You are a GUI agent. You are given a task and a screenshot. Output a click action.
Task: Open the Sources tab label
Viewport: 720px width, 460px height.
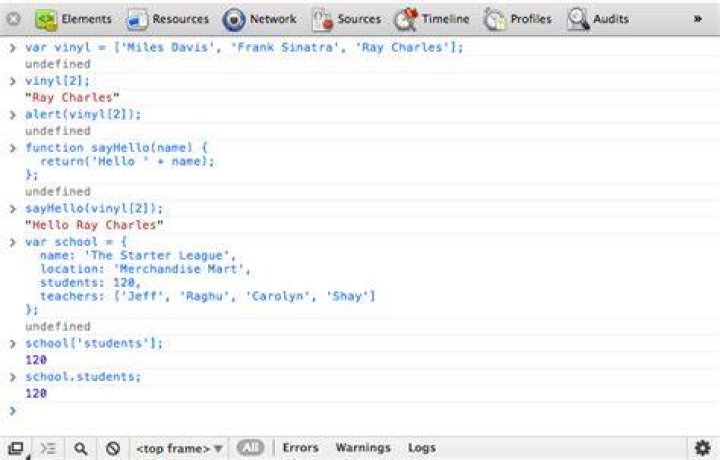[x=359, y=19]
